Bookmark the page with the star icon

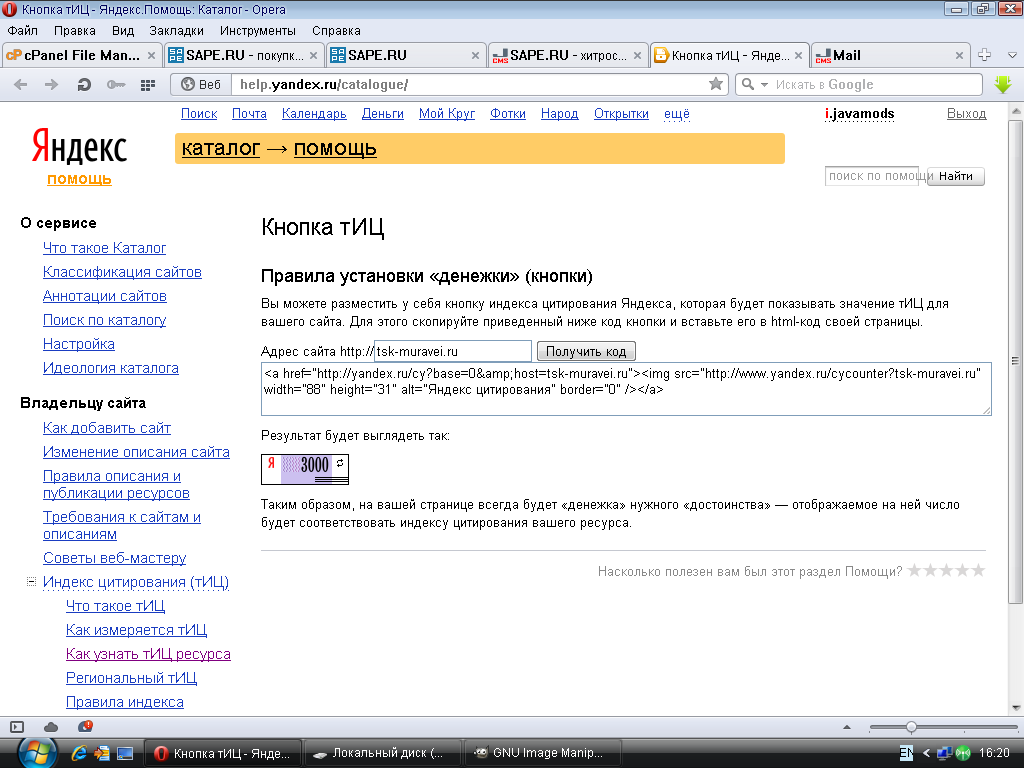point(715,85)
